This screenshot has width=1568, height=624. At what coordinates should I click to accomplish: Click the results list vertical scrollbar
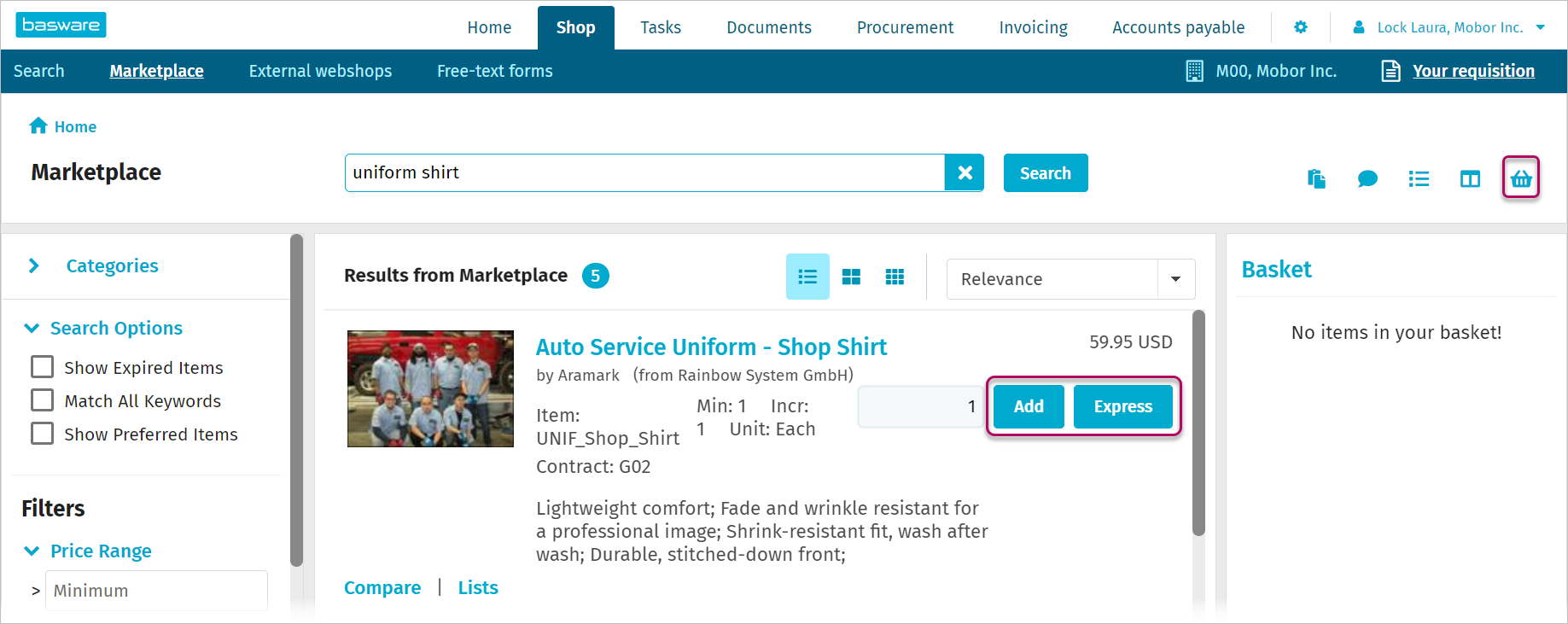pos(1198,423)
